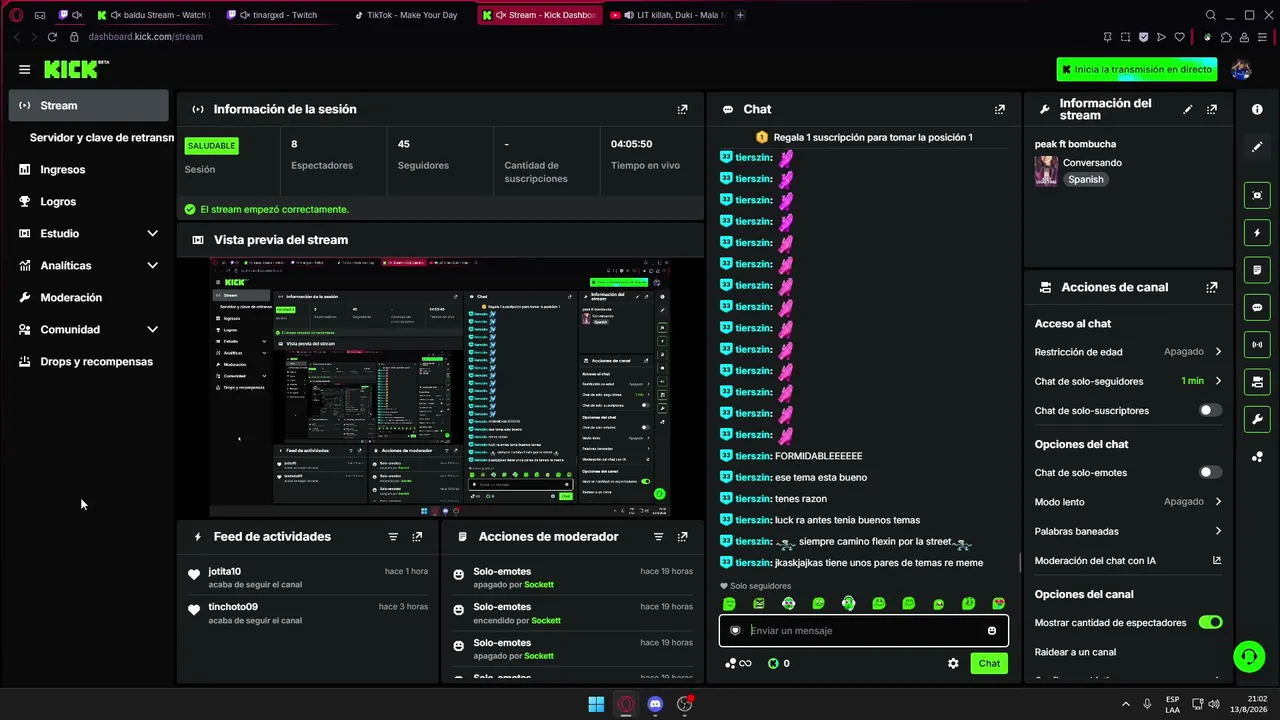This screenshot has width=1280, height=720.
Task: Click the chat identity badge icon
Action: tap(735, 631)
